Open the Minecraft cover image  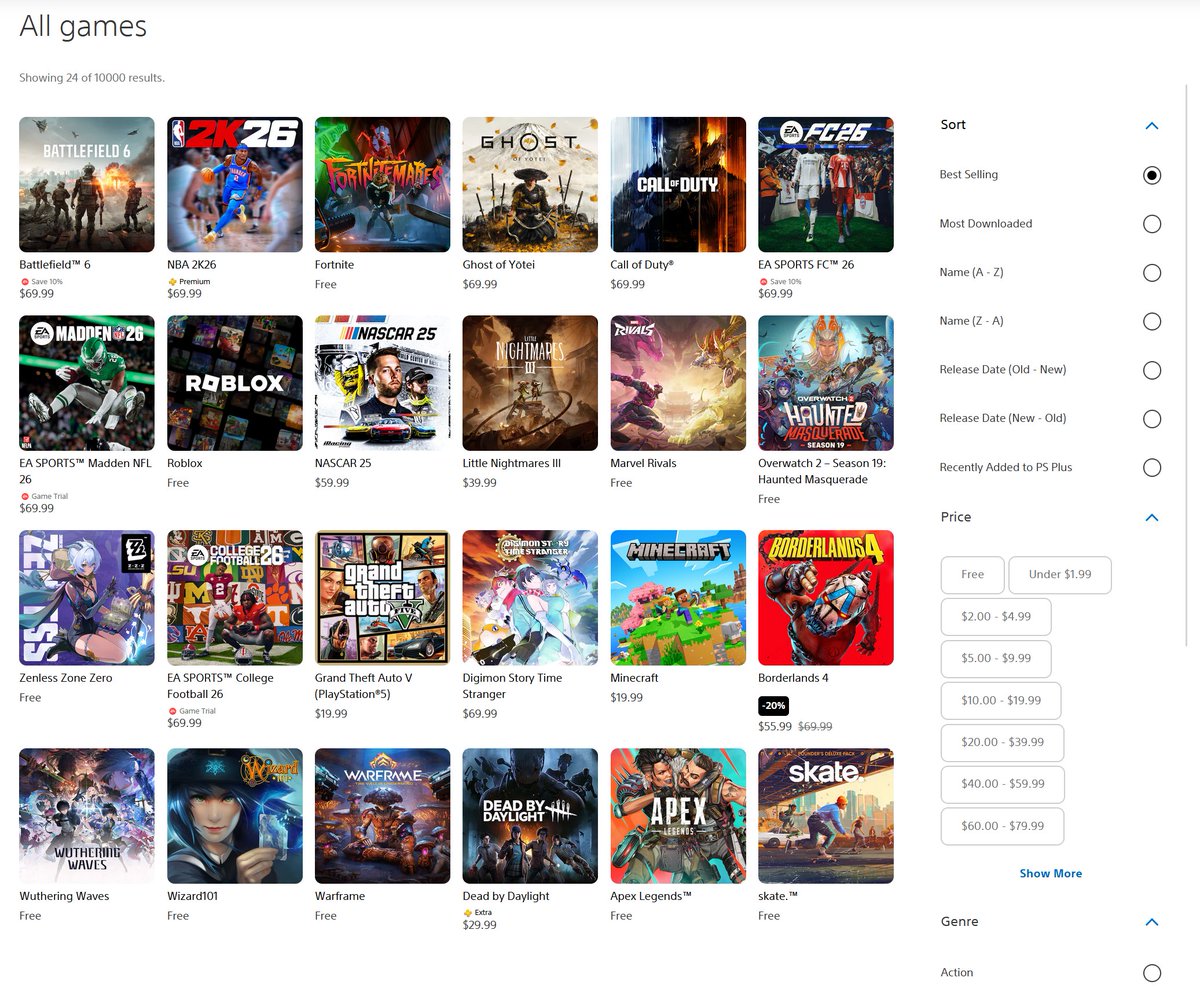coord(679,598)
